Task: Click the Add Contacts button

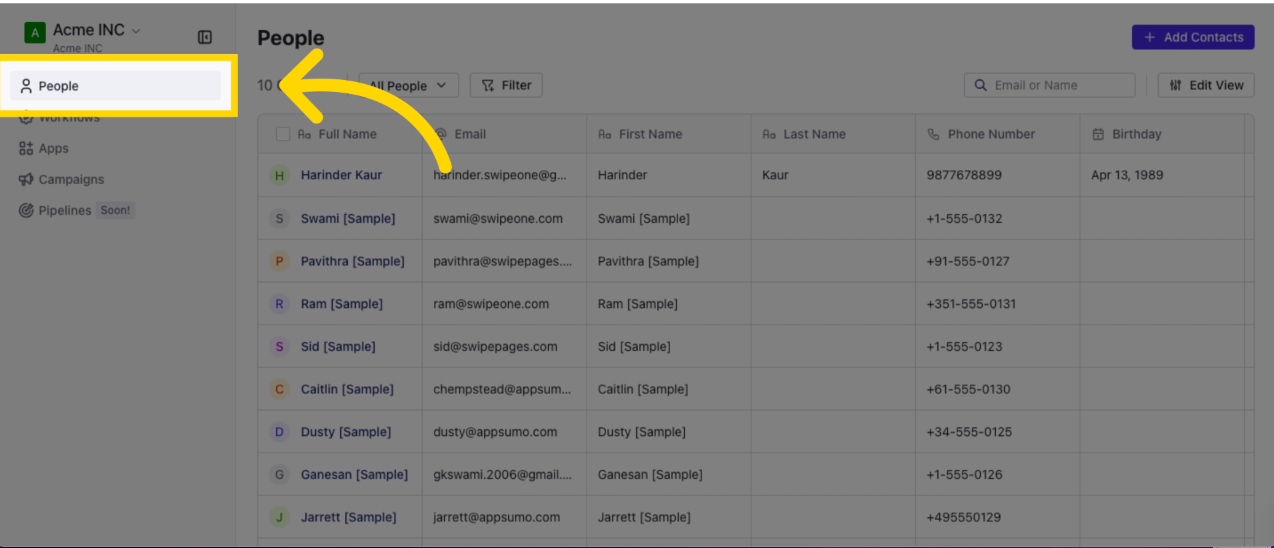Action: pyautogui.click(x=1193, y=37)
